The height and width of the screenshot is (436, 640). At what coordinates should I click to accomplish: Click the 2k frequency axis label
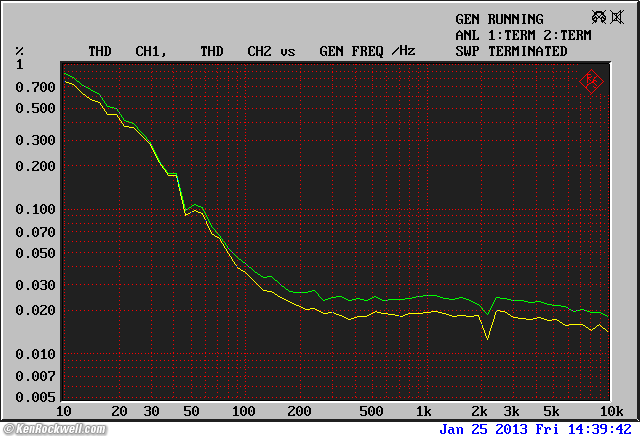pos(479,411)
